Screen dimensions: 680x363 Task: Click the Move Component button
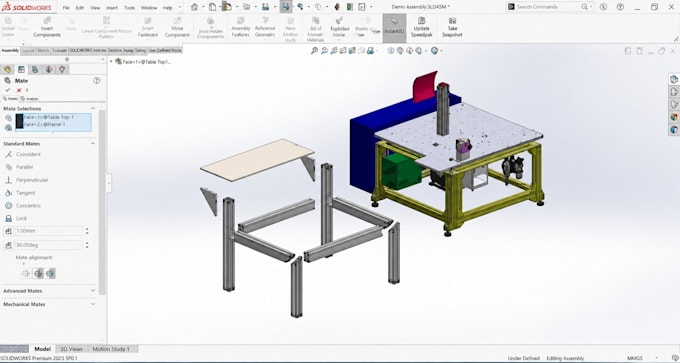(x=177, y=28)
